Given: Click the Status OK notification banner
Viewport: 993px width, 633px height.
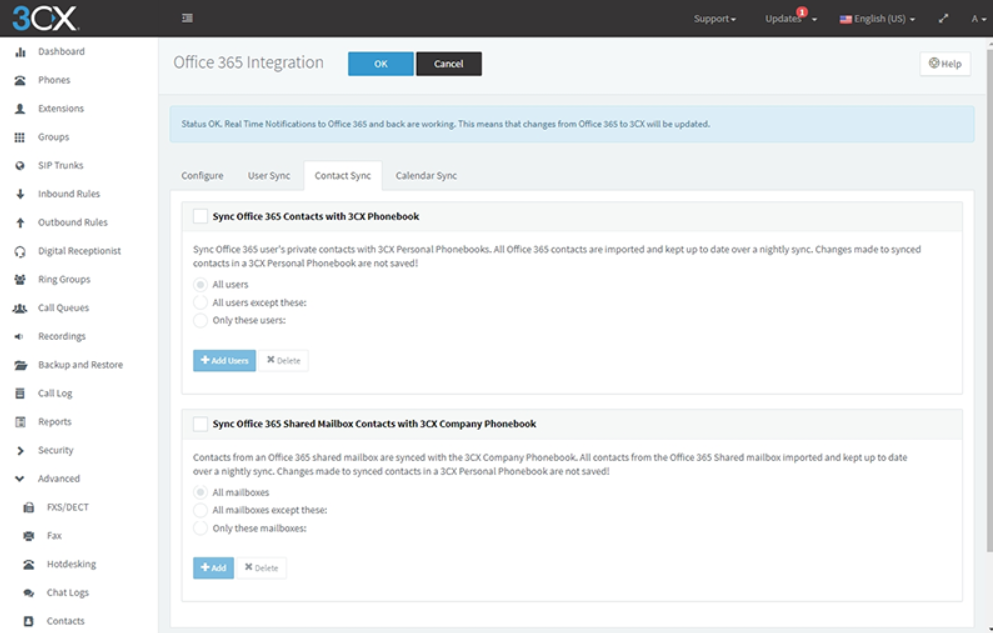Looking at the screenshot, I should [x=572, y=124].
